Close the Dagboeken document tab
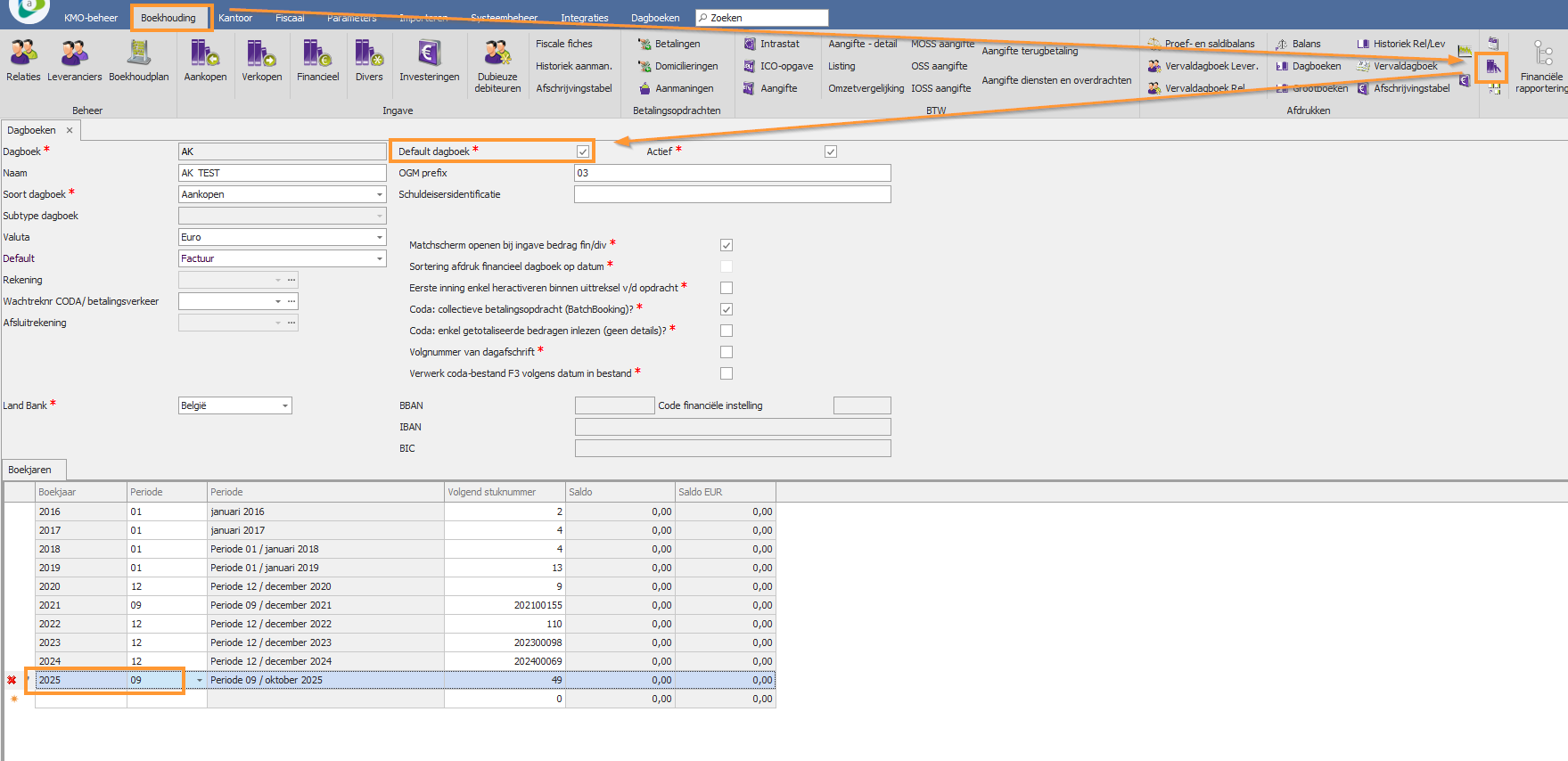The height and width of the screenshot is (761, 1568). click(70, 130)
